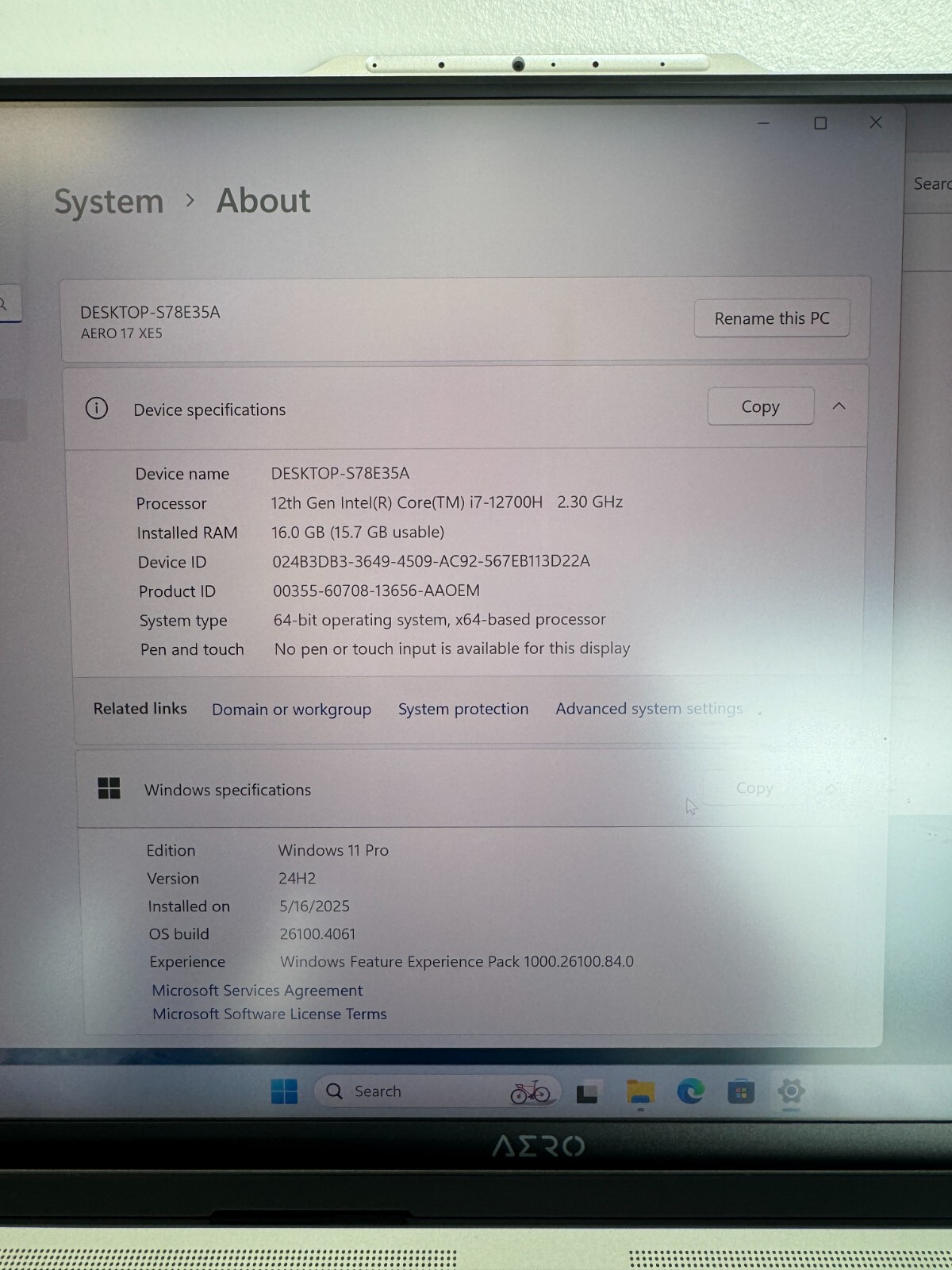Click the Version value 24H2
Image resolution: width=952 pixels, height=1270 pixels.
pyautogui.click(x=297, y=879)
